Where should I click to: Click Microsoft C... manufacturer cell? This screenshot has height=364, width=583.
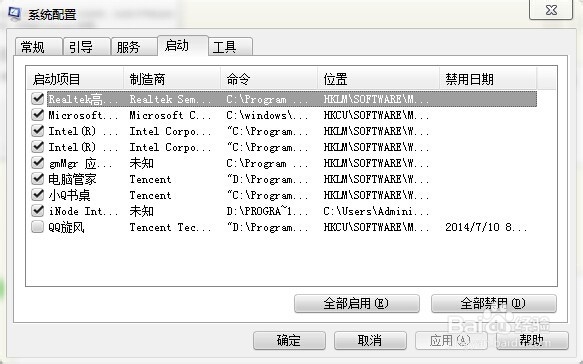pyautogui.click(x=170, y=115)
